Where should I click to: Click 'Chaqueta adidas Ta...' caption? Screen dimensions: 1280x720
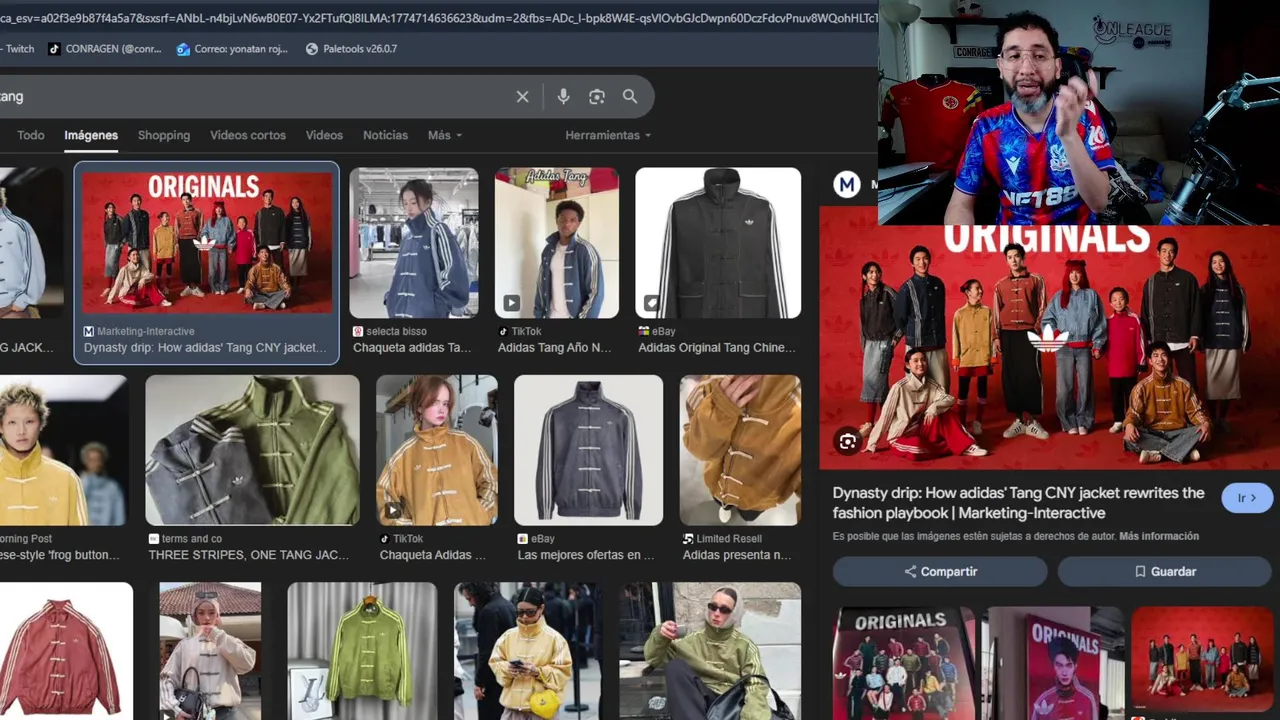pyautogui.click(x=412, y=348)
